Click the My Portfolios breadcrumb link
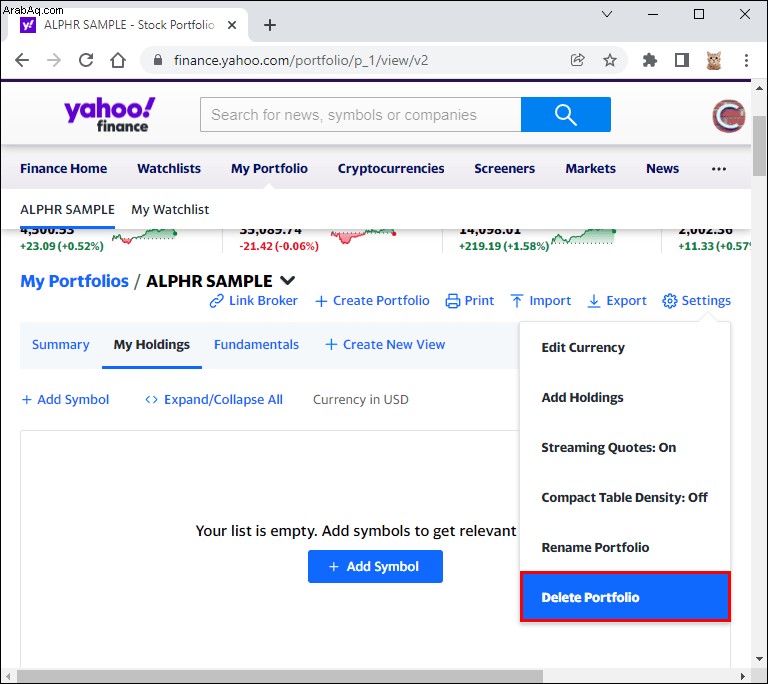 [74, 281]
